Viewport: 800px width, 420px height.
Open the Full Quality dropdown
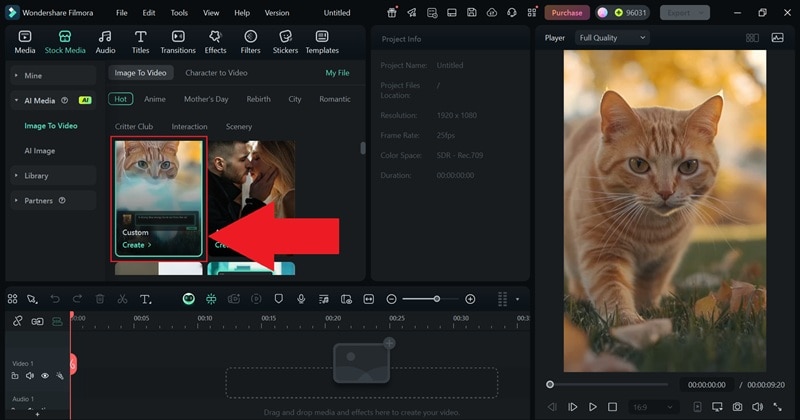tap(612, 38)
